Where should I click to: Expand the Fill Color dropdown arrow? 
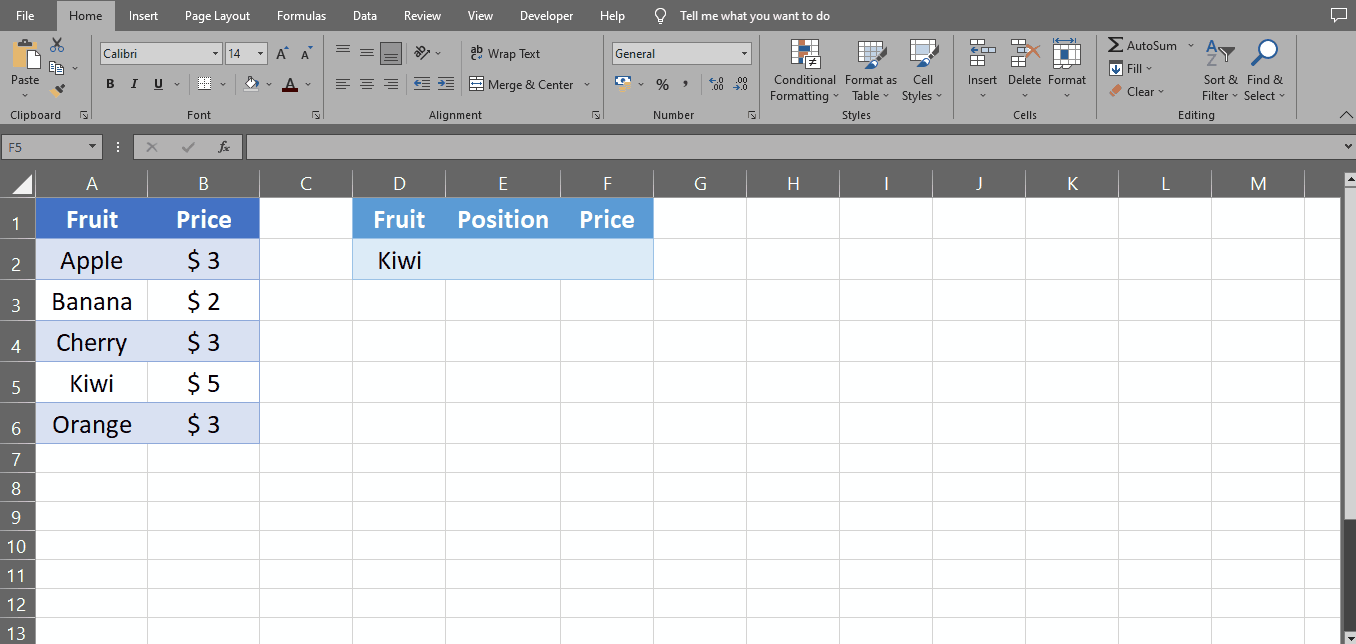pyautogui.click(x=268, y=84)
